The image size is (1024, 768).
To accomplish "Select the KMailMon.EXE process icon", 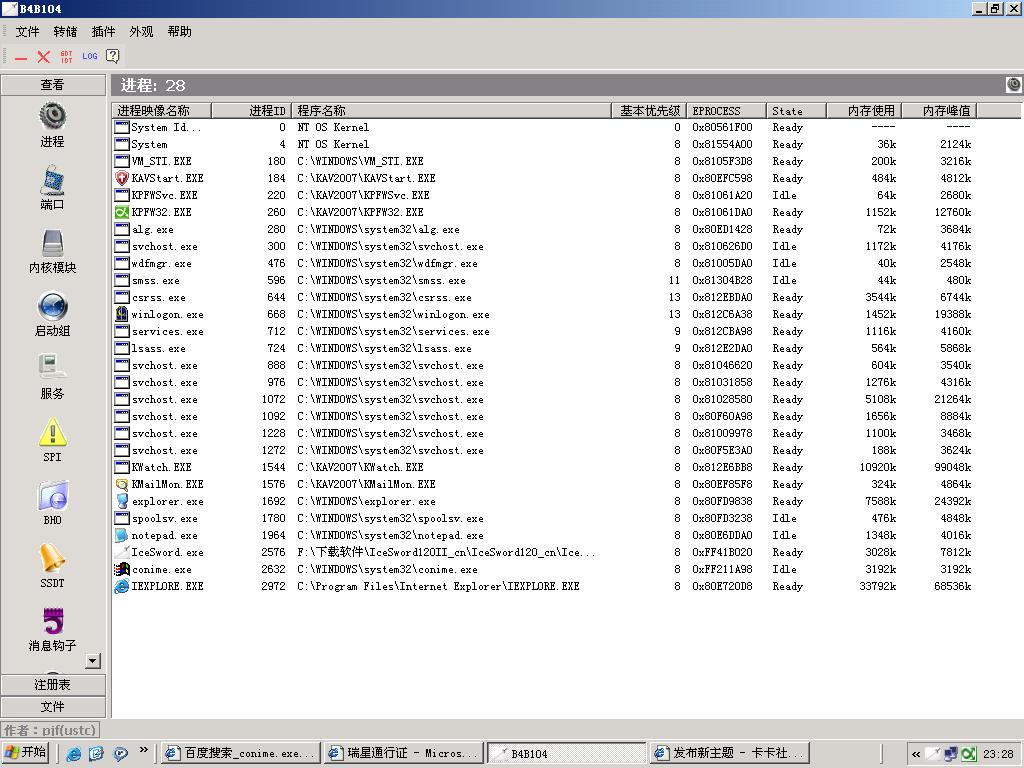I will 121,484.
